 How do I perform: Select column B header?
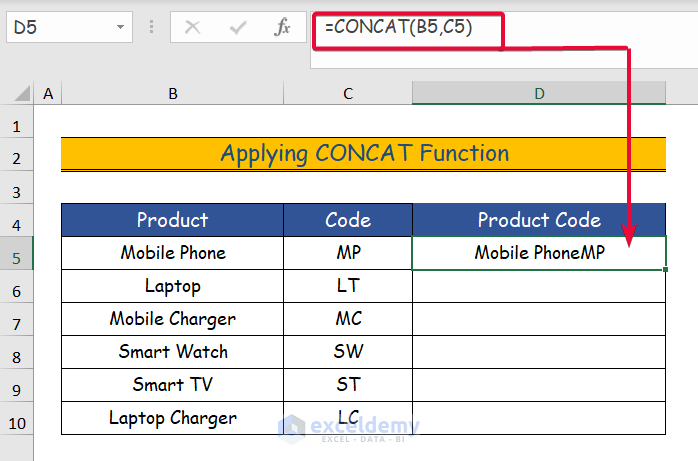pos(172,94)
